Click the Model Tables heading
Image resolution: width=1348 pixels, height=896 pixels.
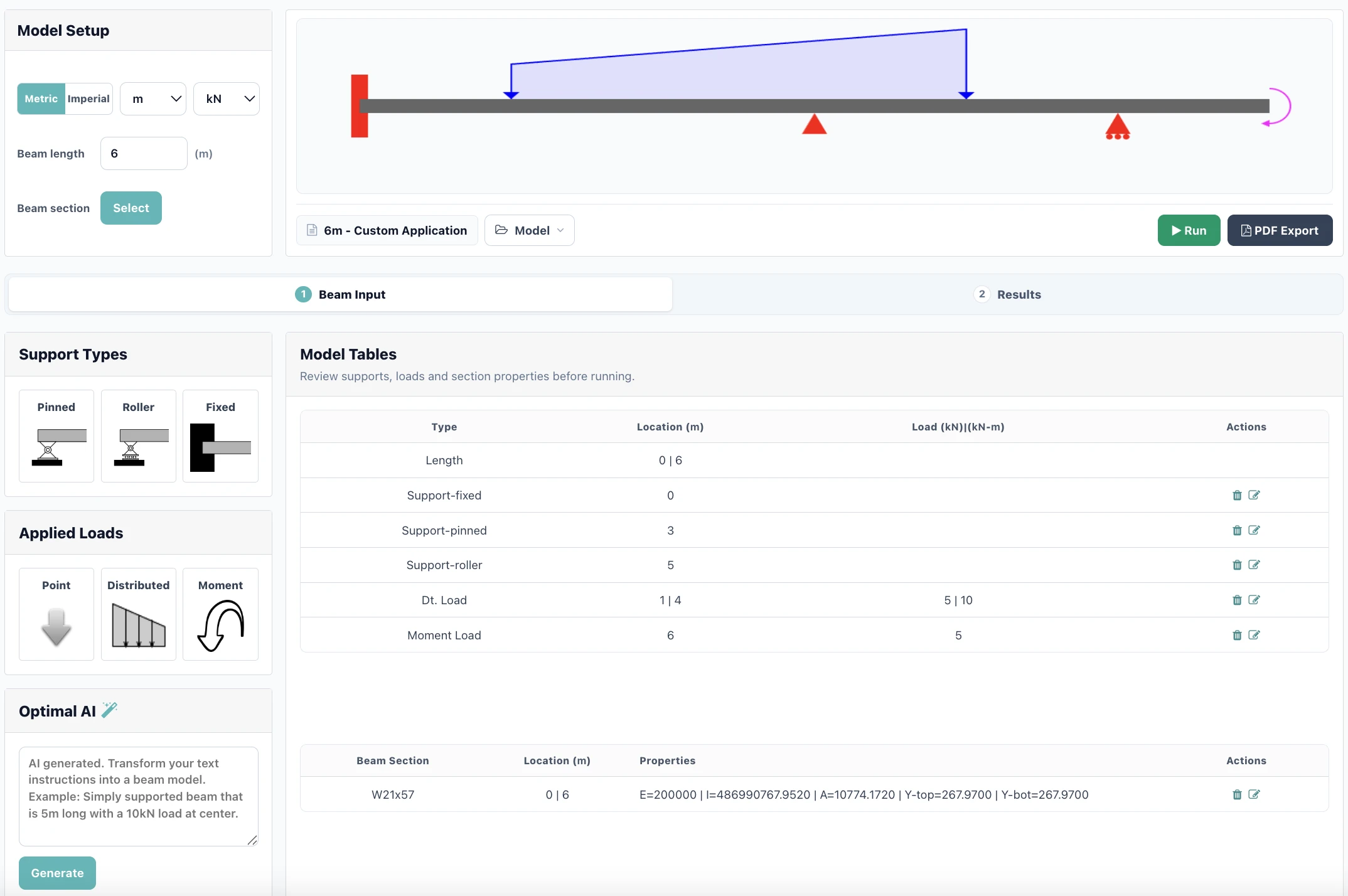348,354
